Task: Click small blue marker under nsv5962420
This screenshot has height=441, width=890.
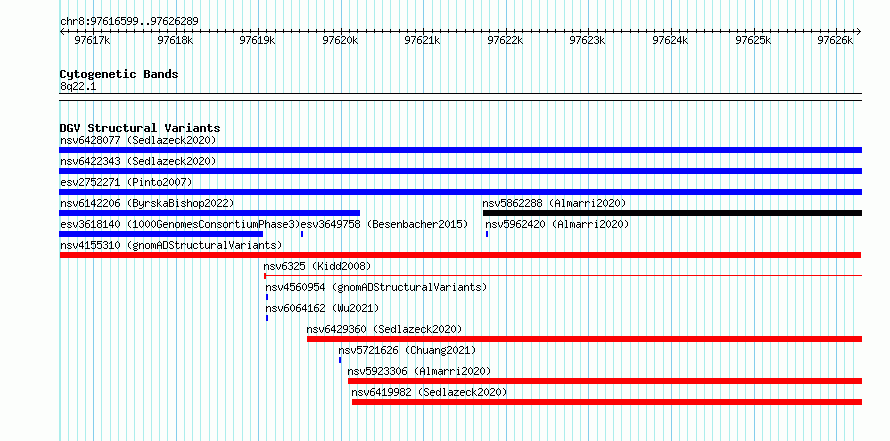Action: [487, 234]
